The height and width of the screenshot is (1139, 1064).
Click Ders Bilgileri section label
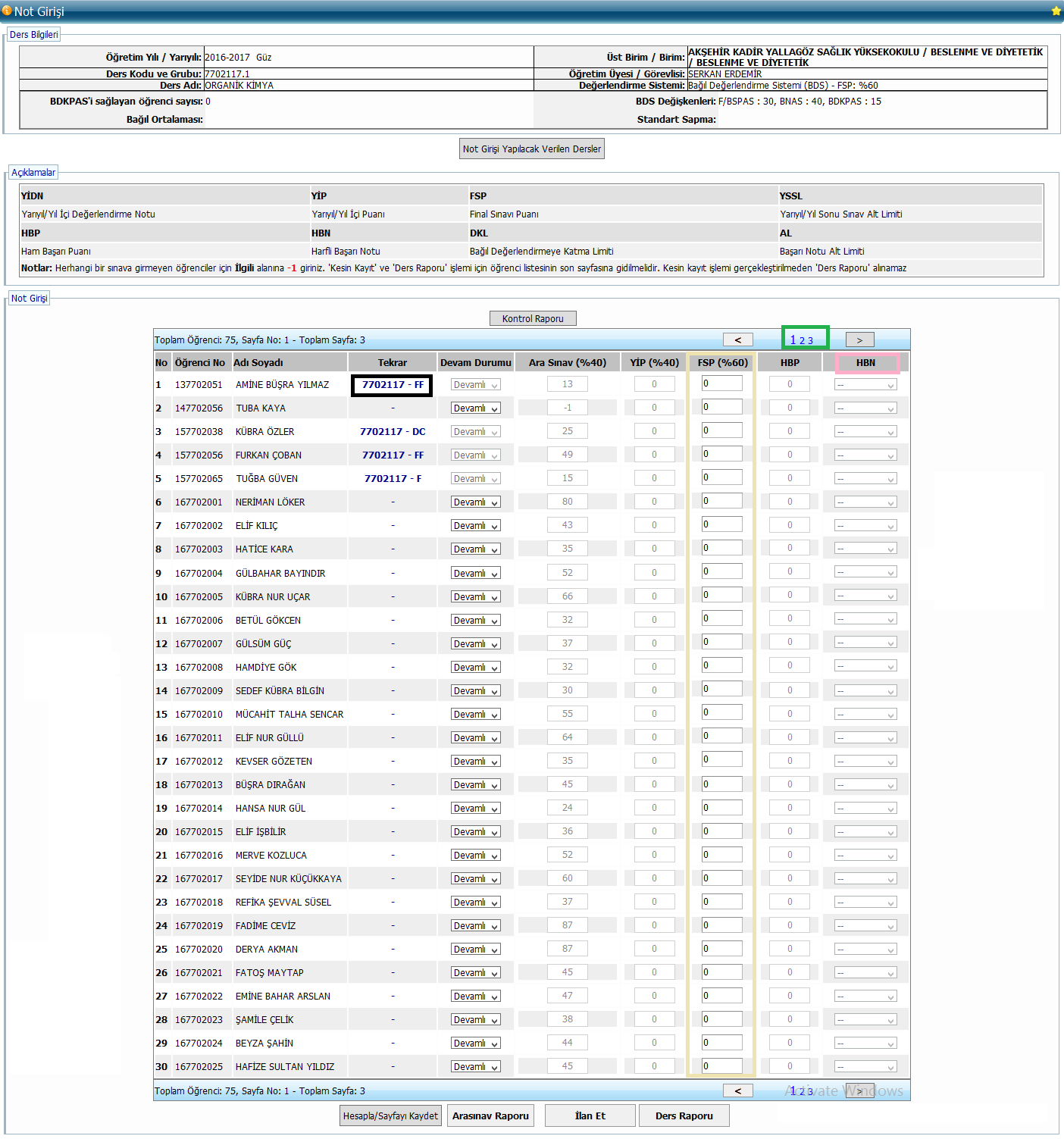(x=34, y=35)
